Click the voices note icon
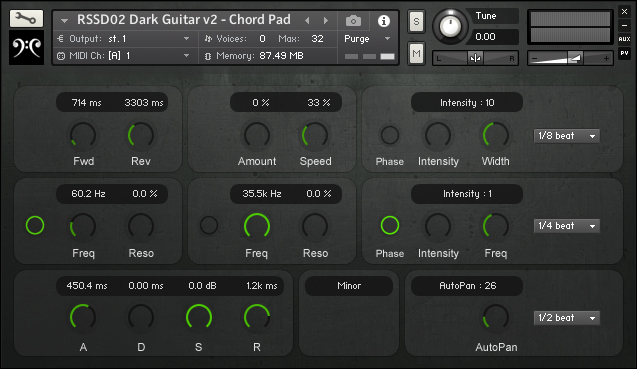This screenshot has width=637, height=369. (208, 39)
